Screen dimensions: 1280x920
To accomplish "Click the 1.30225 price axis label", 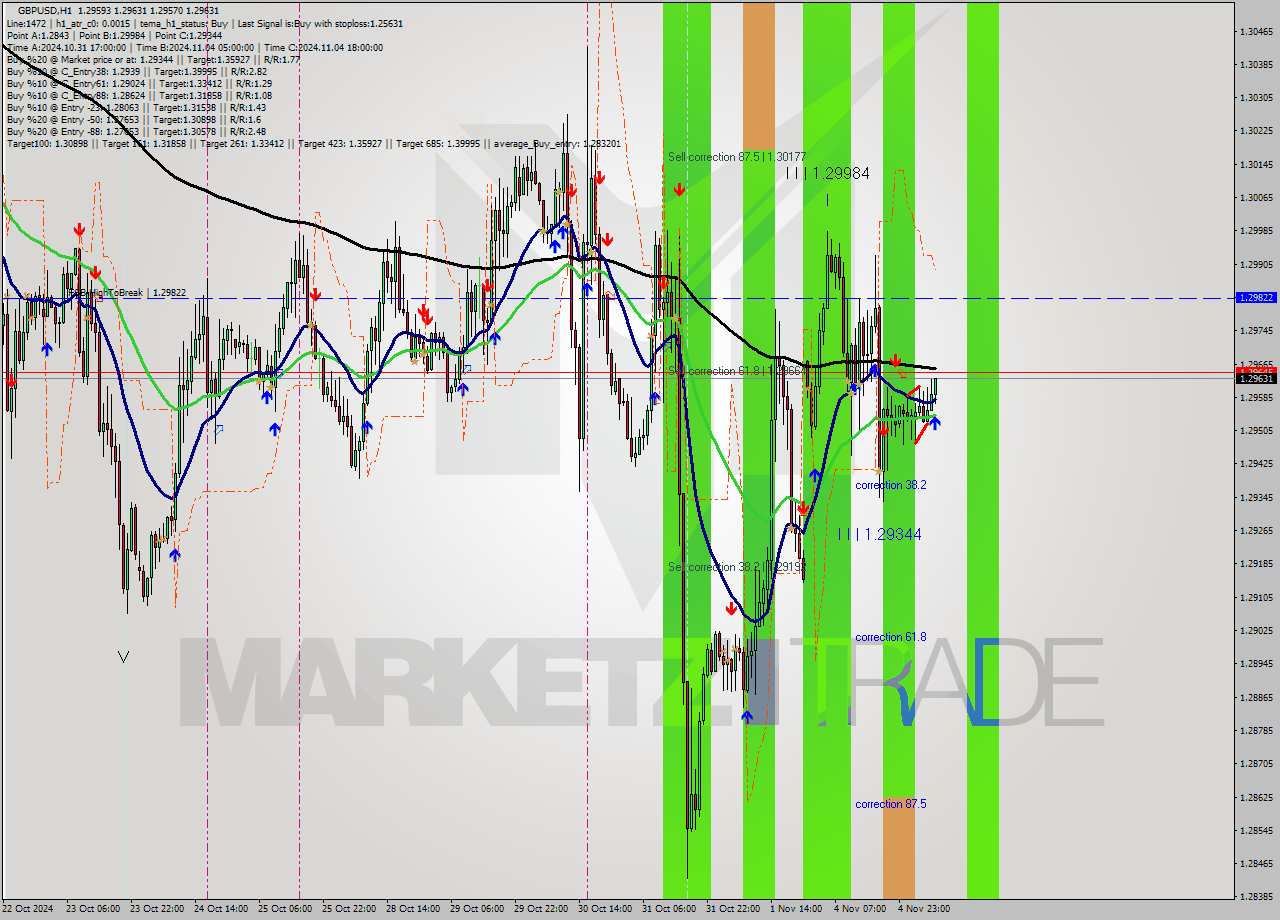I will coord(1256,130).
